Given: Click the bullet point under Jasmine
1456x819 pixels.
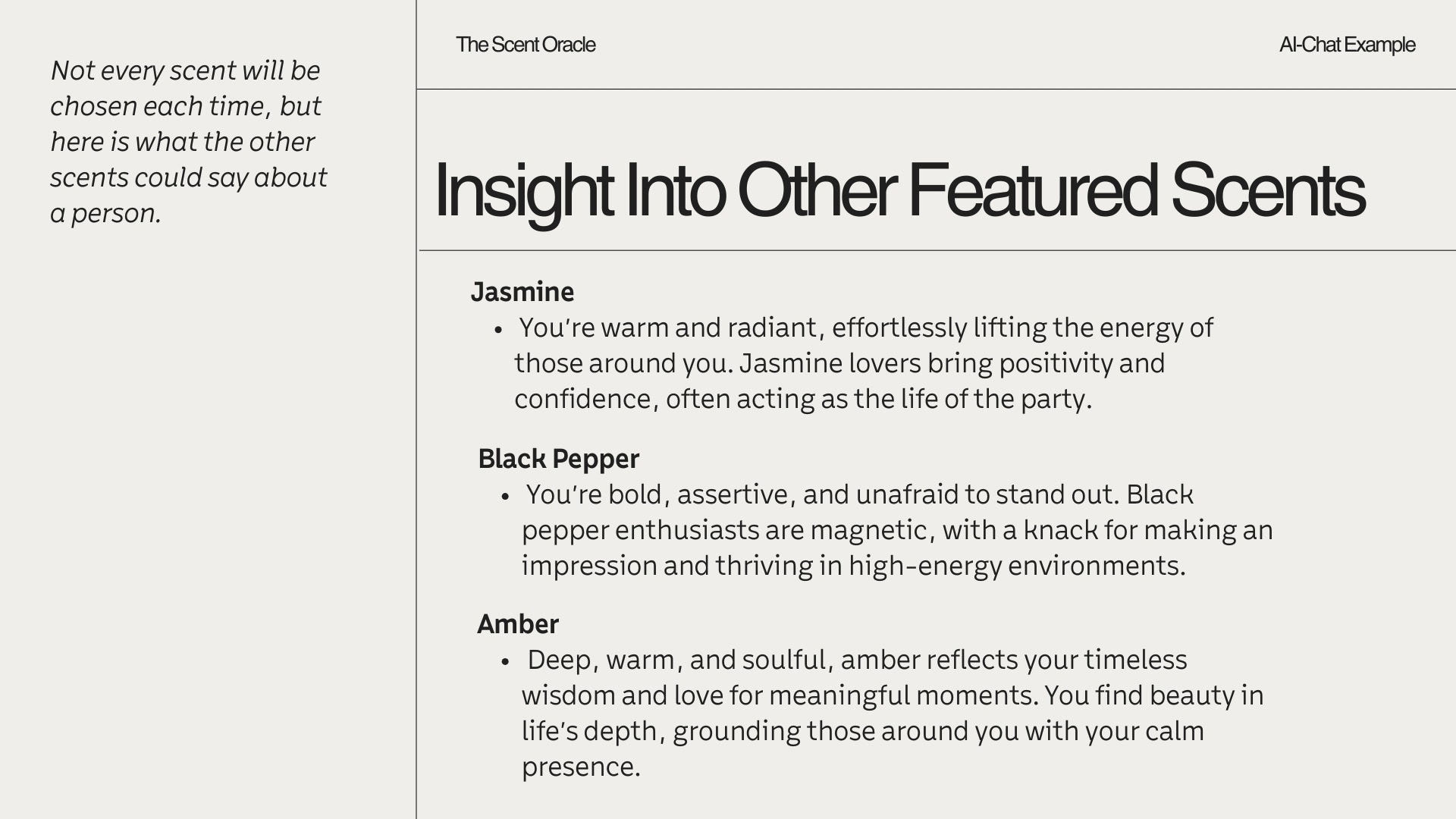Looking at the screenshot, I should click(x=498, y=330).
